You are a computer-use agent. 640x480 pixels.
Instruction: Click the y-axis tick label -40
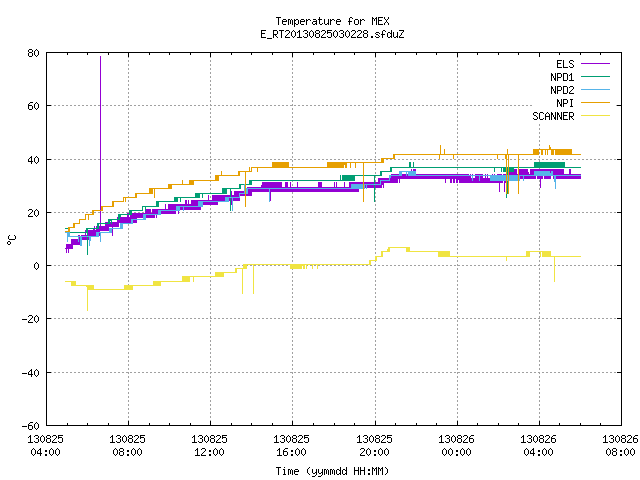tap(31, 373)
